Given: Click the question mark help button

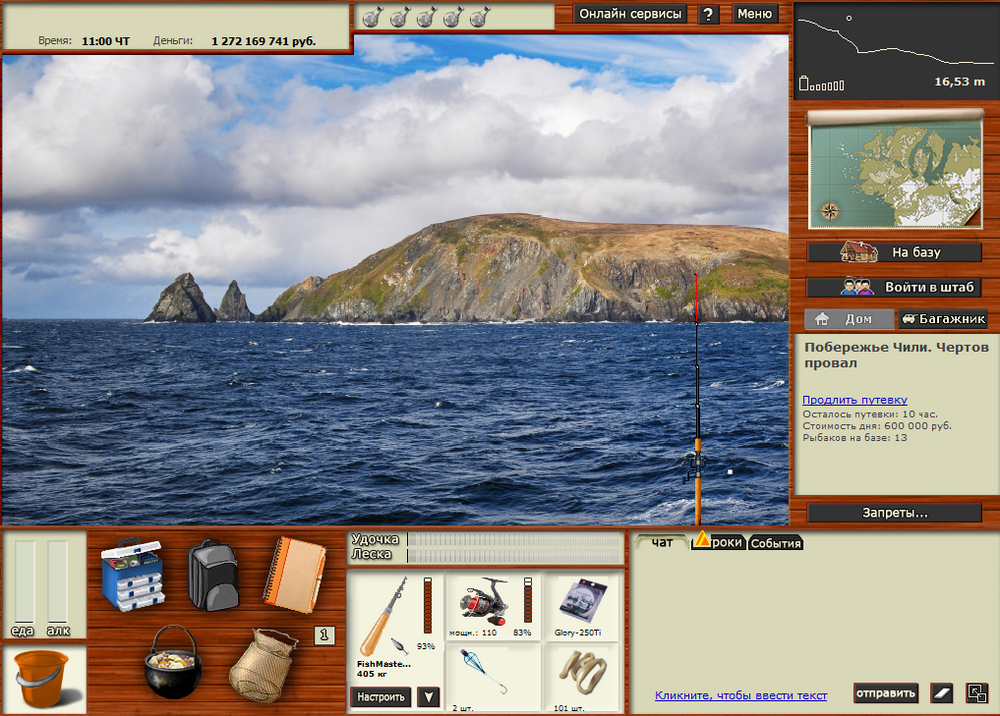Looking at the screenshot, I should click(x=708, y=14).
